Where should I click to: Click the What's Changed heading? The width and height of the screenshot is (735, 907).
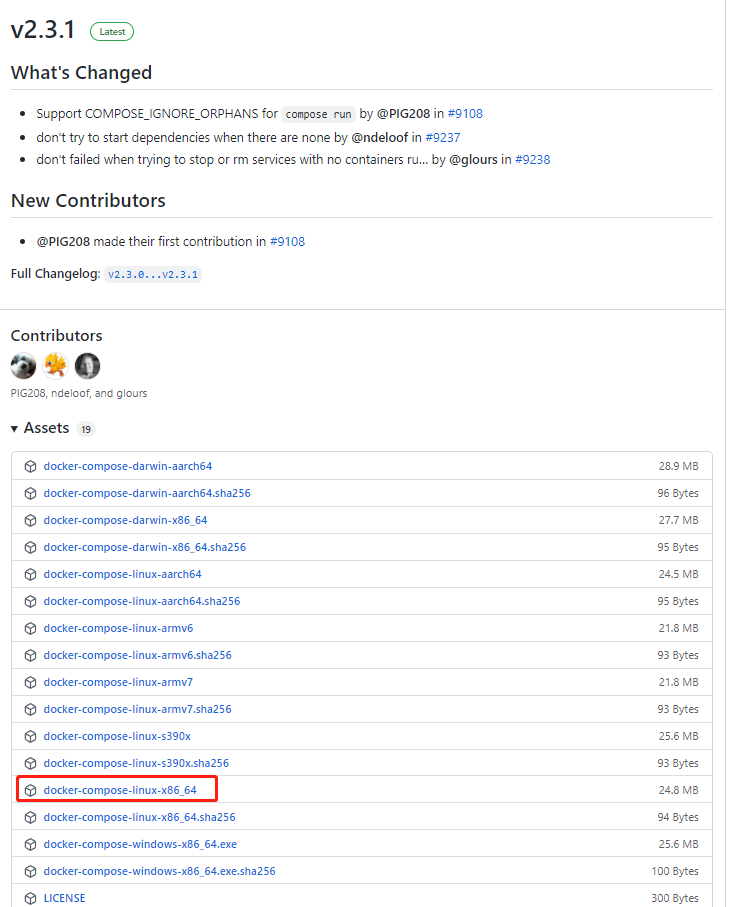point(81,73)
